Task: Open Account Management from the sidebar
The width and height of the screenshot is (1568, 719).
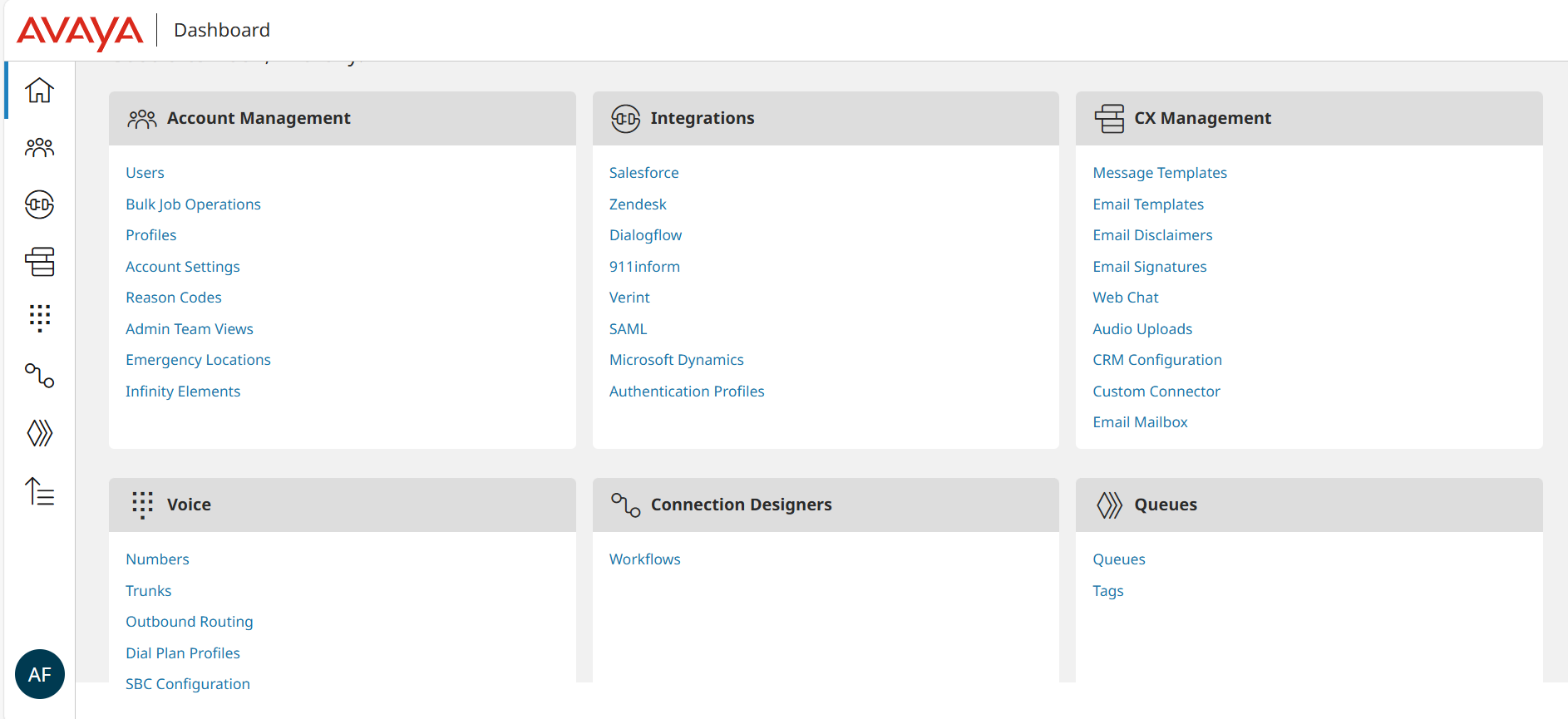Action: [x=39, y=148]
